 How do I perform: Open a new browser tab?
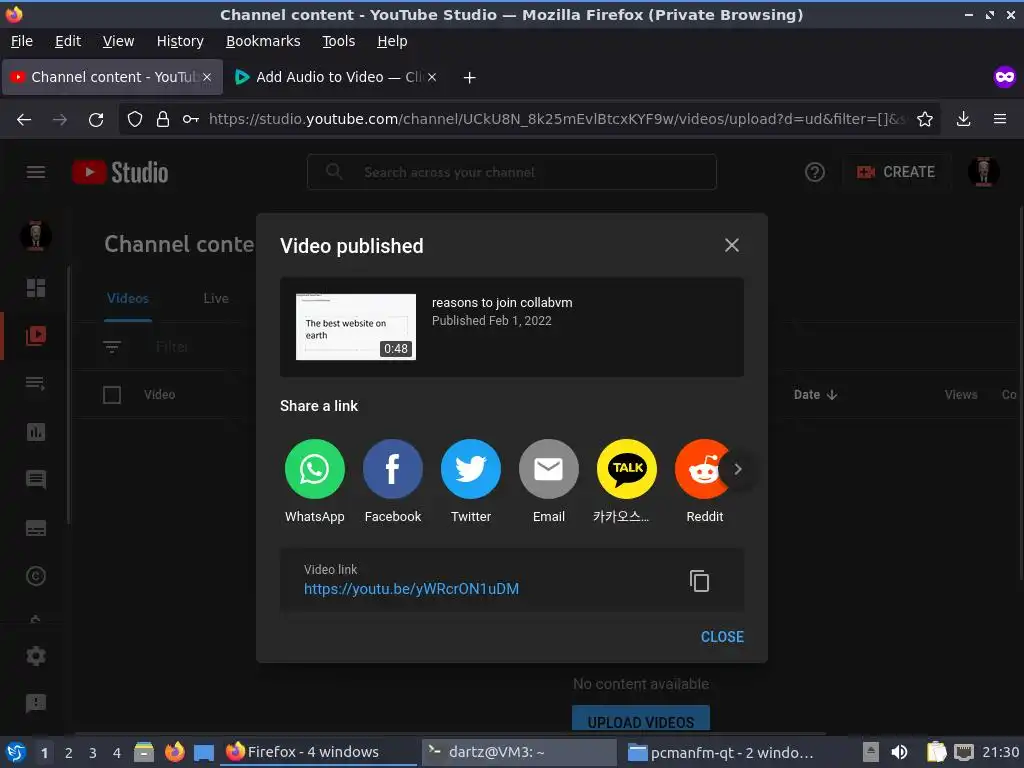pos(469,77)
